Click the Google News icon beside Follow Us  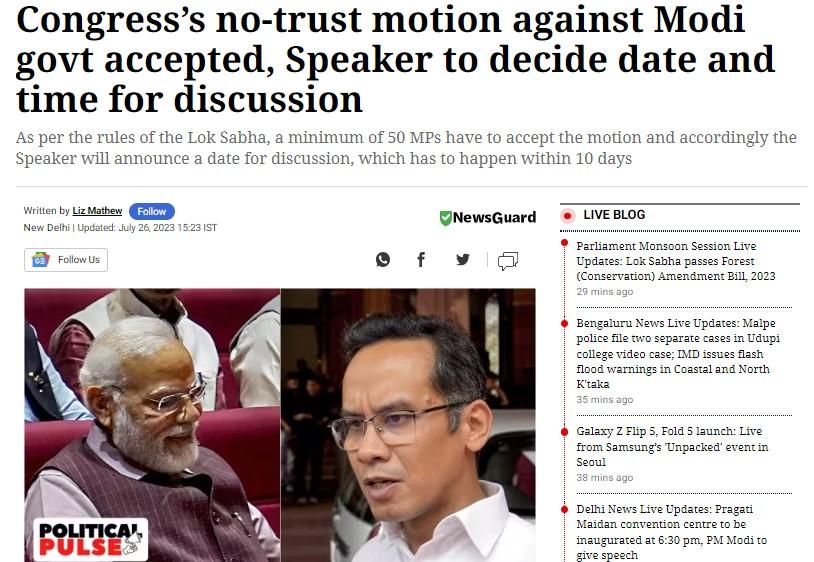pos(40,259)
